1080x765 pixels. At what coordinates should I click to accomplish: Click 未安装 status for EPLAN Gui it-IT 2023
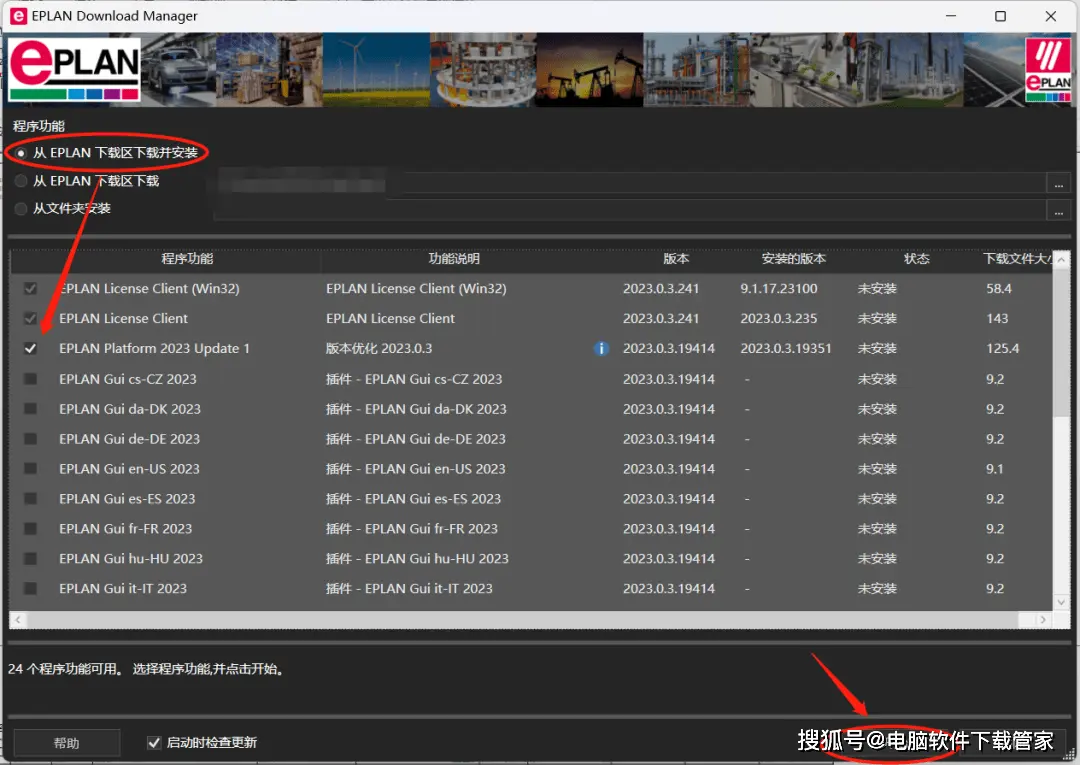877,589
